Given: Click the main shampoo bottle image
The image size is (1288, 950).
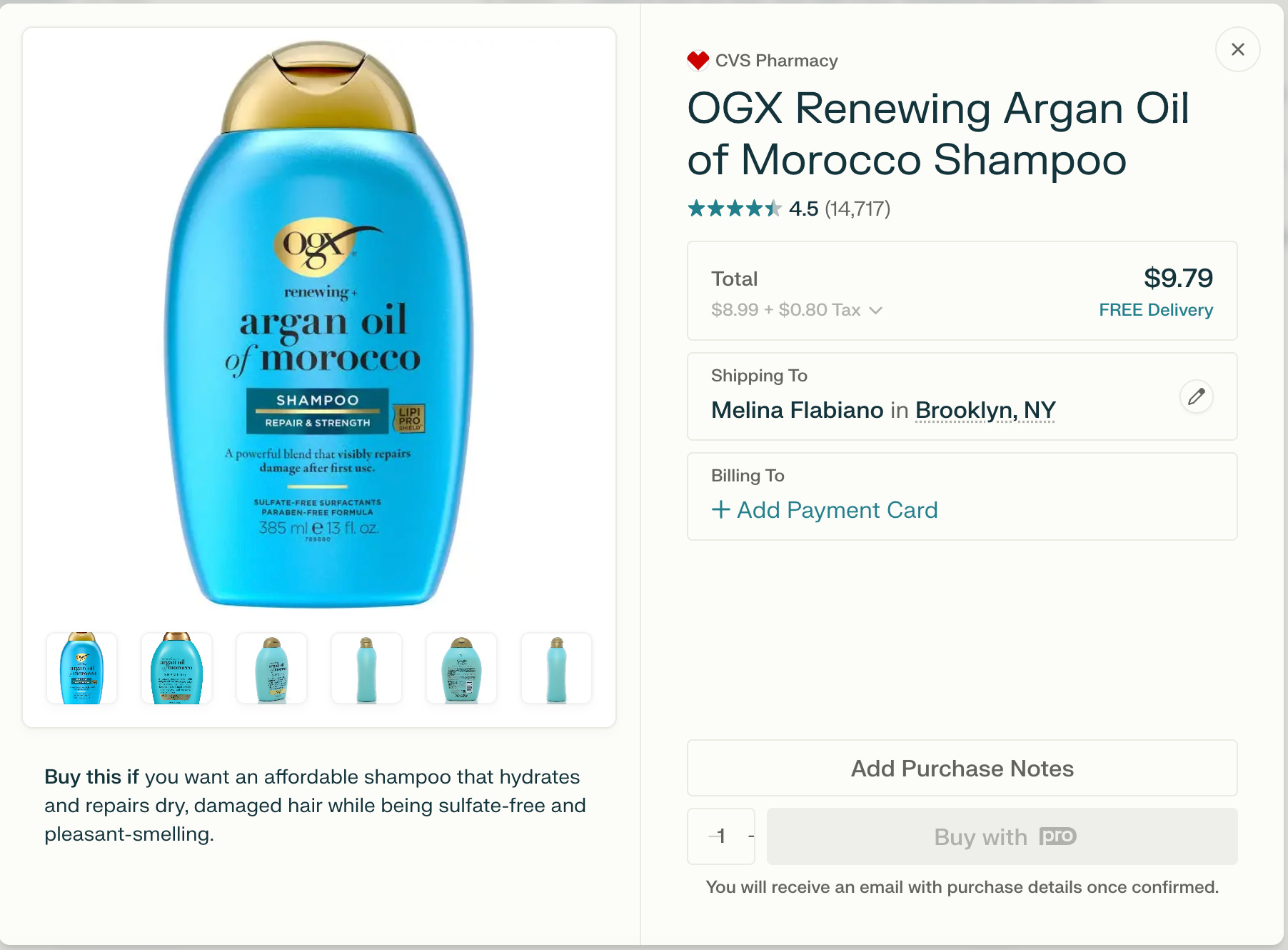Looking at the screenshot, I should (319, 324).
